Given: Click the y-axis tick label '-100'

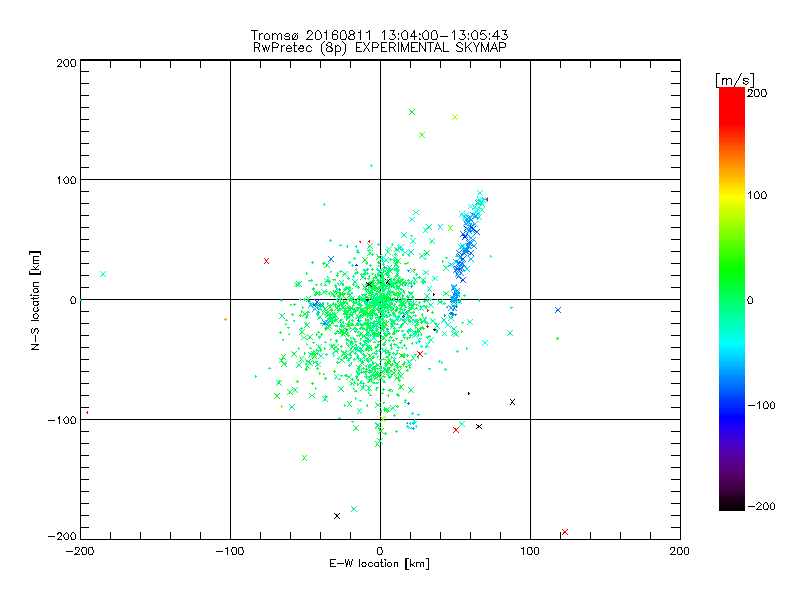Looking at the screenshot, I should point(62,420).
